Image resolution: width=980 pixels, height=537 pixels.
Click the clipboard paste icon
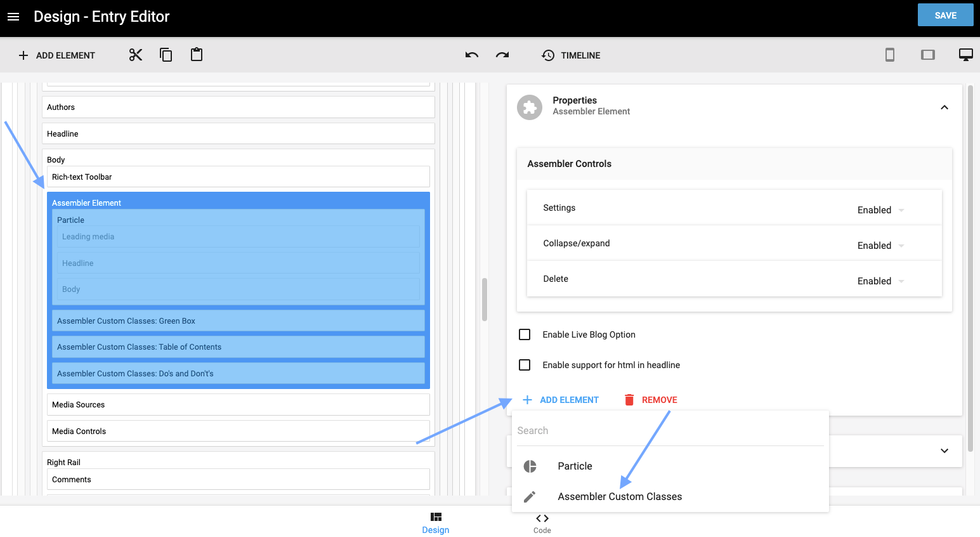(196, 55)
